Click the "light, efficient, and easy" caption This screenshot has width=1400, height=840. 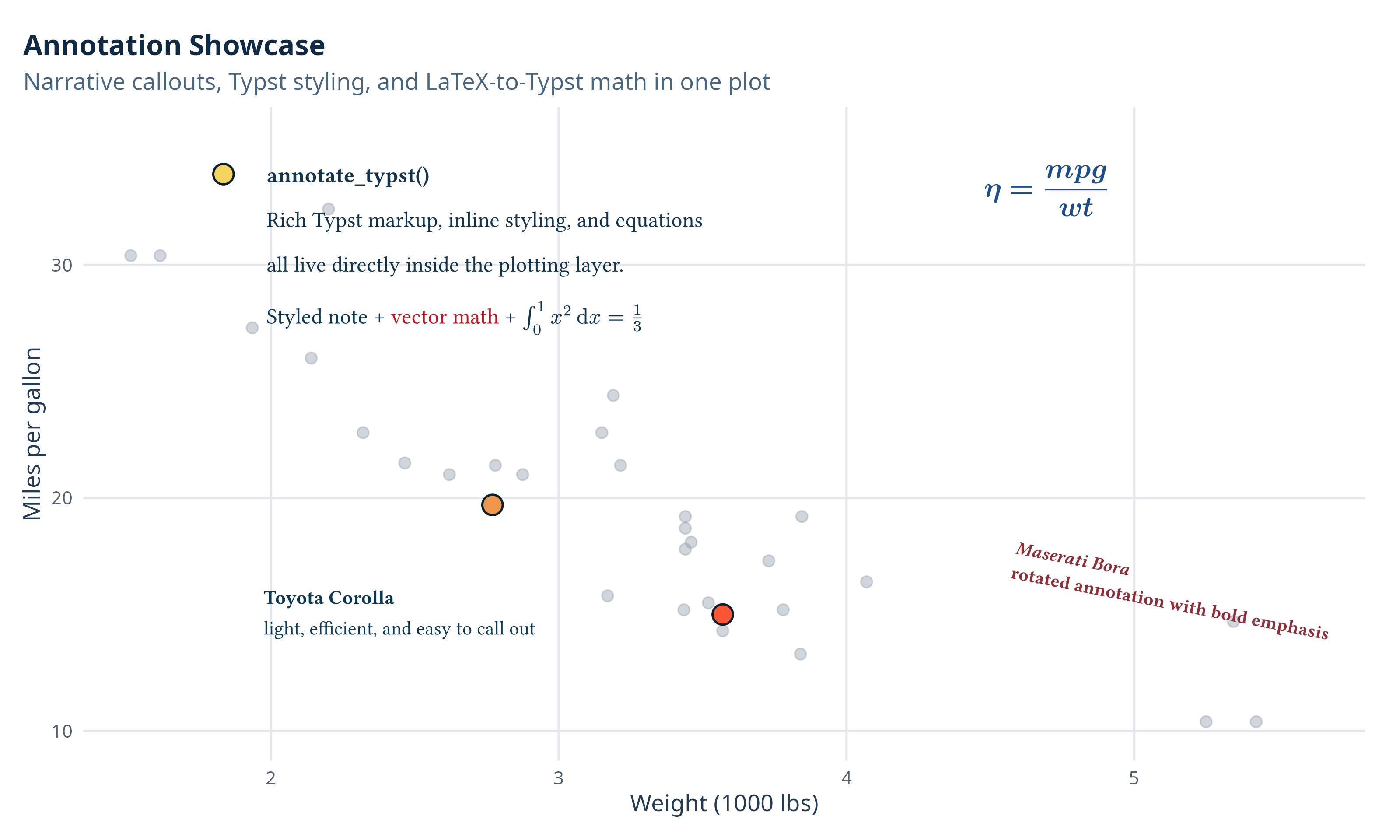click(x=399, y=628)
